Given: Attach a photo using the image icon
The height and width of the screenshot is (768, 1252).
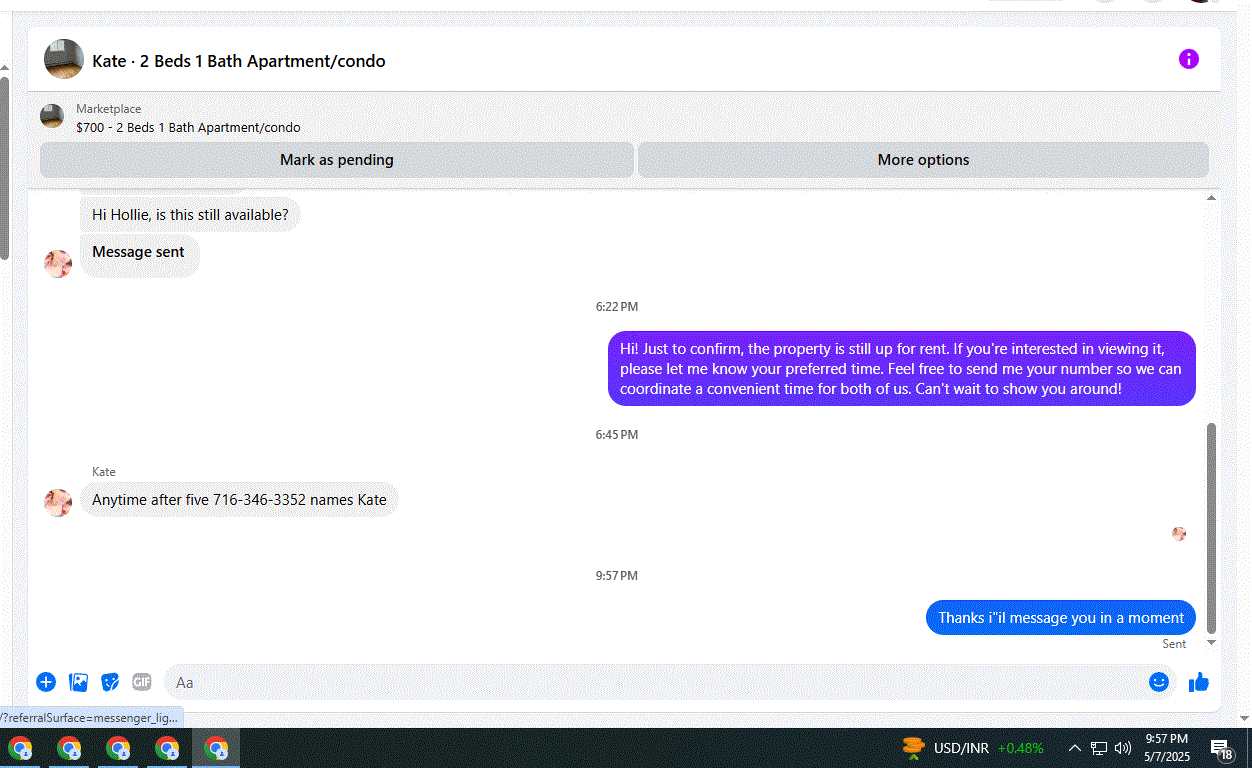Looking at the screenshot, I should pos(78,682).
